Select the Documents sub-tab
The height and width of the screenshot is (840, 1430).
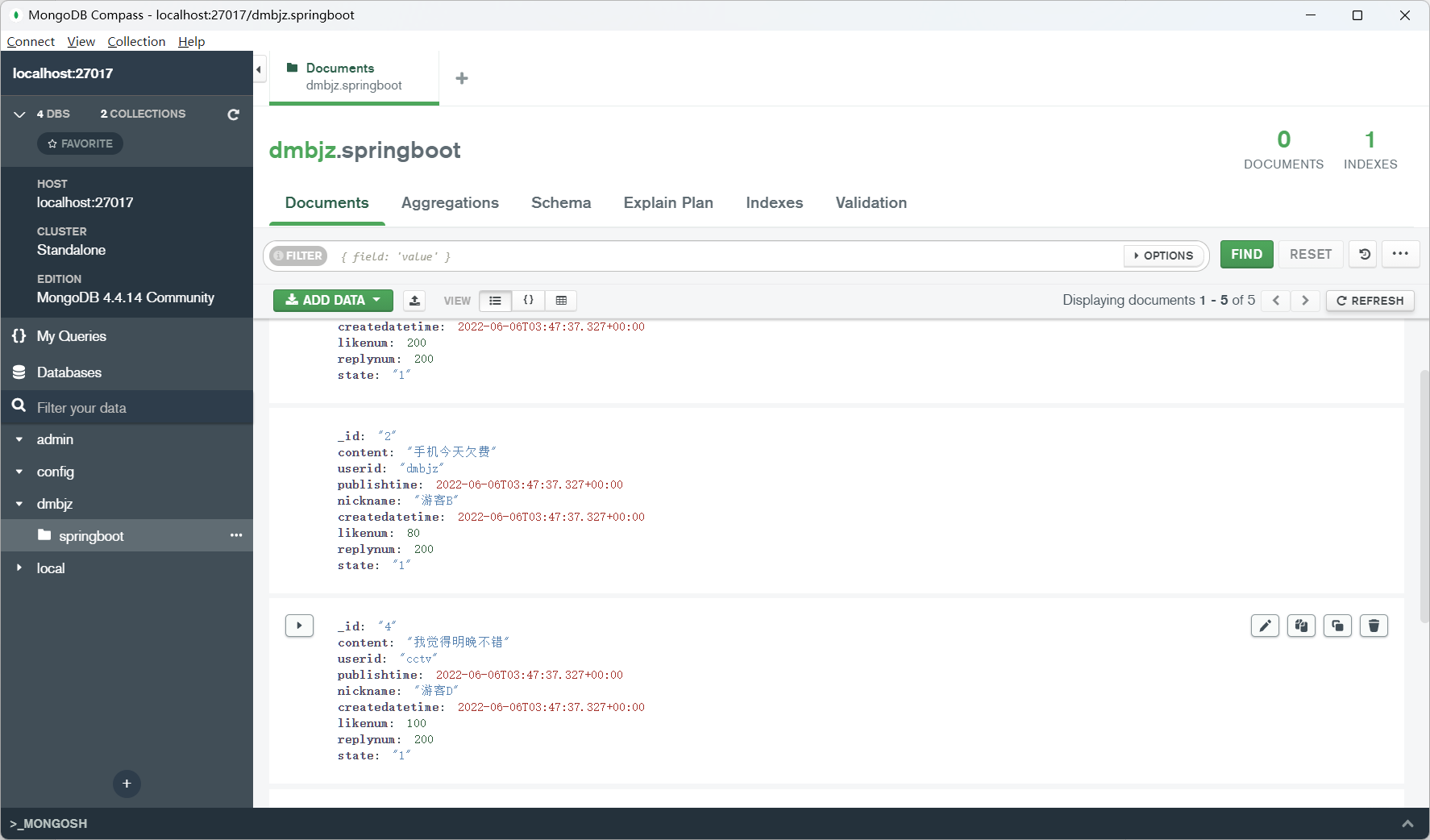tap(326, 203)
